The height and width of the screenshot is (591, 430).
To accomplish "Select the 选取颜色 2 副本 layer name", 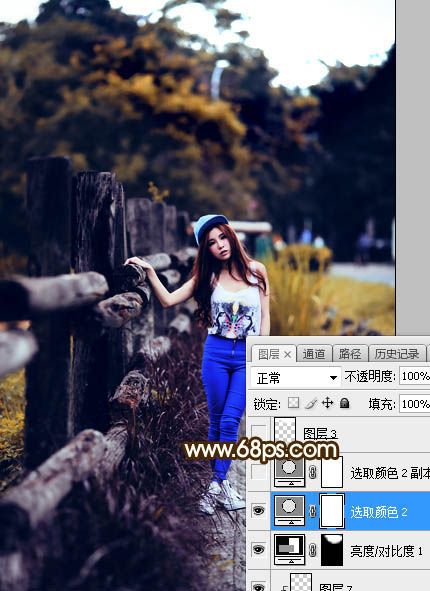I will pyautogui.click(x=390, y=473).
